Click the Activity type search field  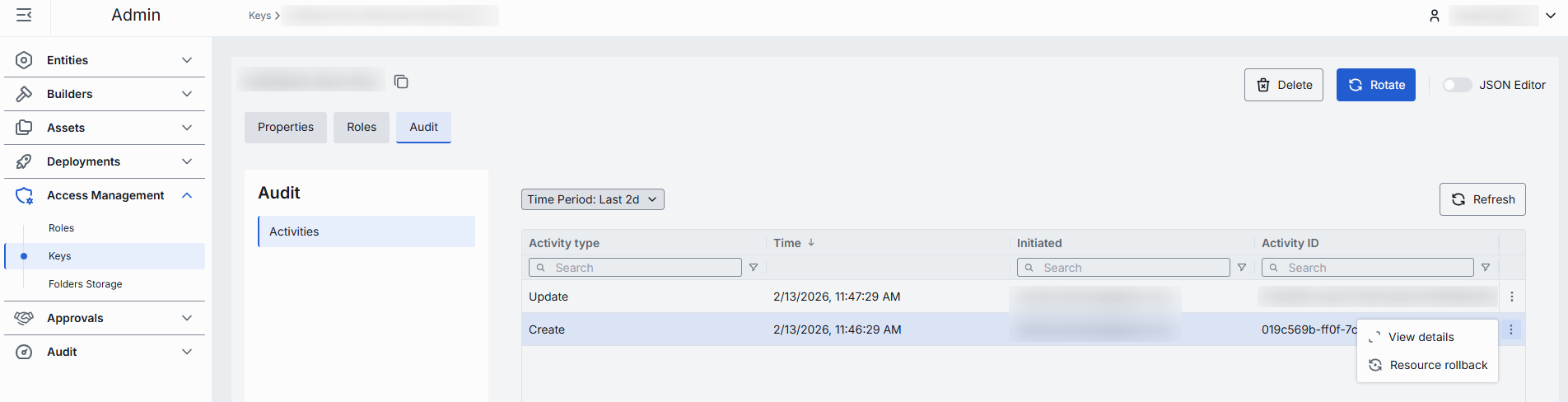click(642, 268)
